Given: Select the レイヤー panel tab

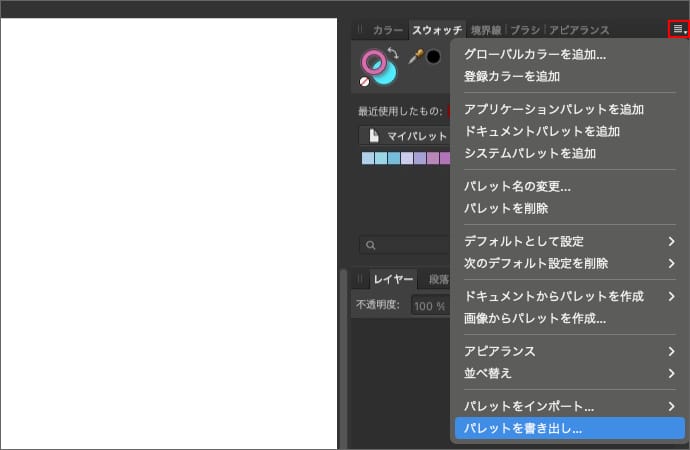Looking at the screenshot, I should click(393, 280).
